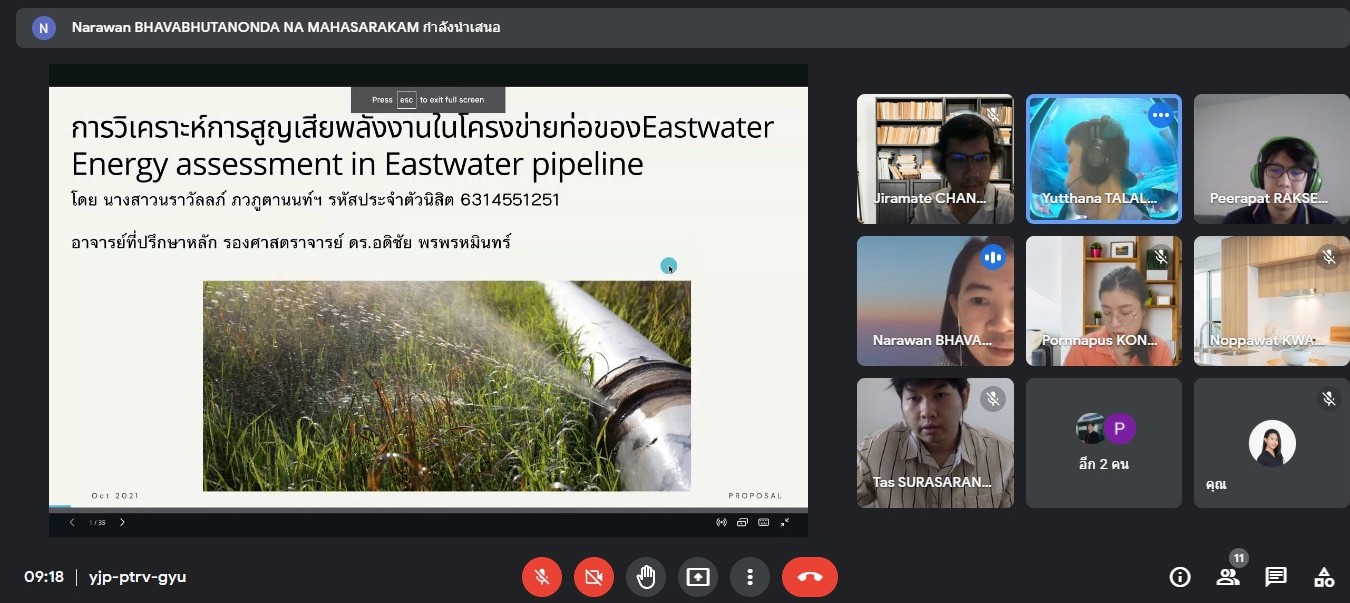1350x603 pixels.
Task: Click the presenter avatar N in the top banner
Action: pyautogui.click(x=43, y=28)
